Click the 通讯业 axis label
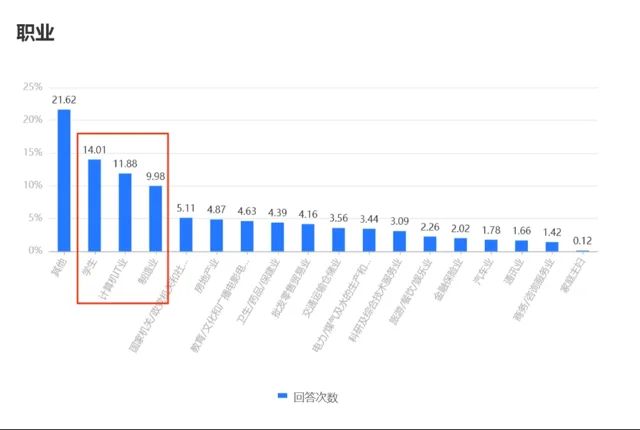The image size is (640, 430). tap(513, 271)
